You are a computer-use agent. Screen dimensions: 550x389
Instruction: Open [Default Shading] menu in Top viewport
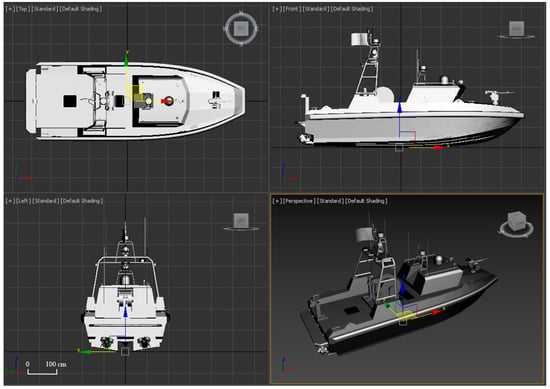click(81, 9)
